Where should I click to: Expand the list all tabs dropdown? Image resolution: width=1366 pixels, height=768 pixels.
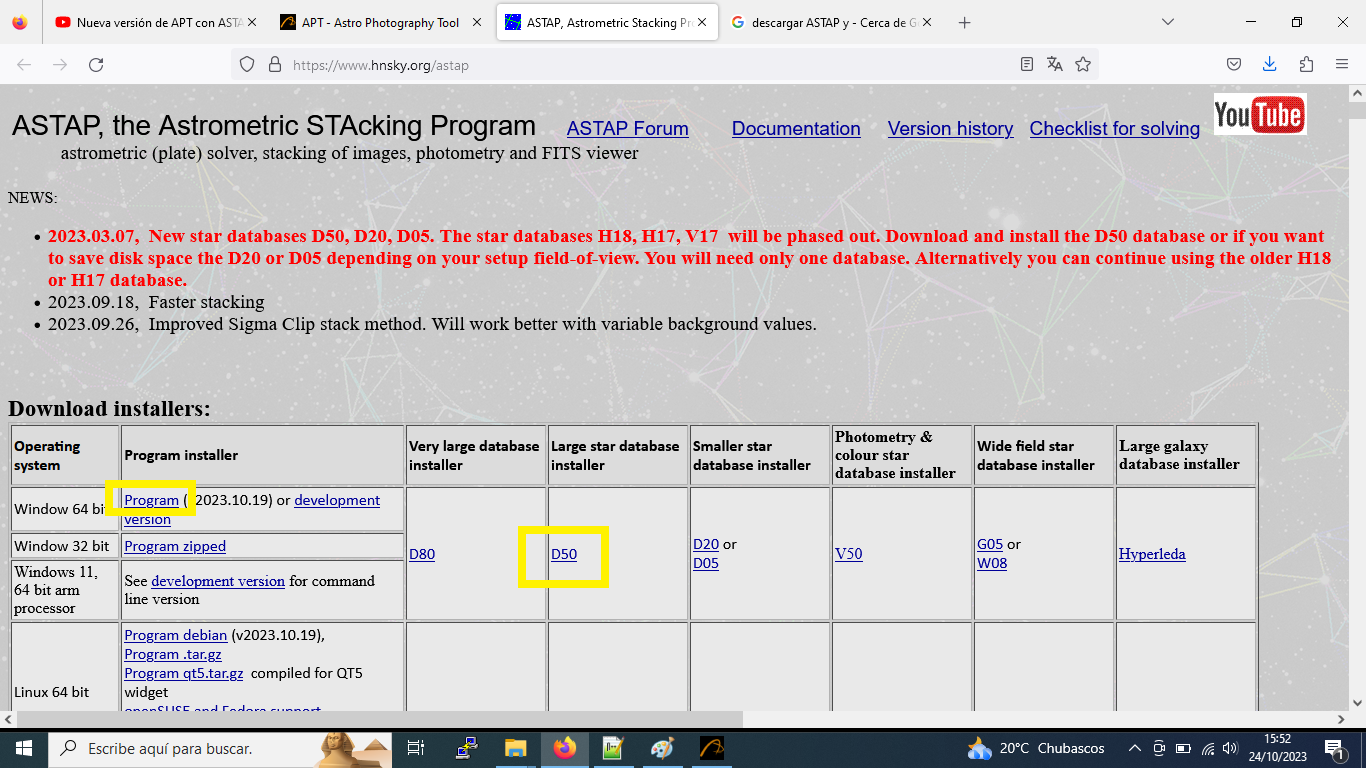click(1168, 22)
